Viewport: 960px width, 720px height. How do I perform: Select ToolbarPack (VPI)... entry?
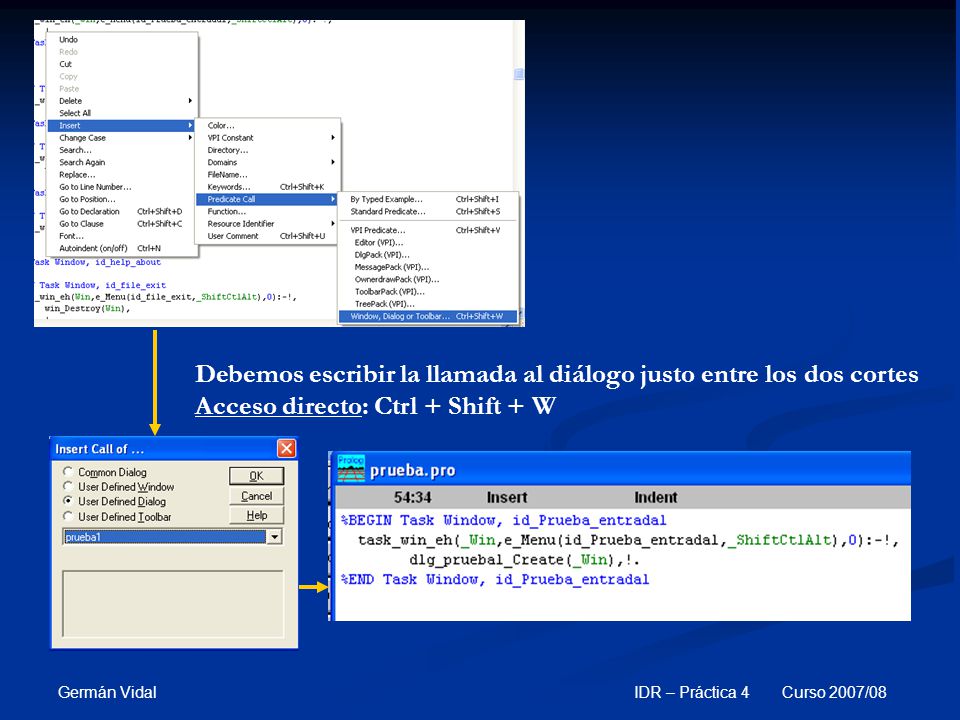coord(429,291)
